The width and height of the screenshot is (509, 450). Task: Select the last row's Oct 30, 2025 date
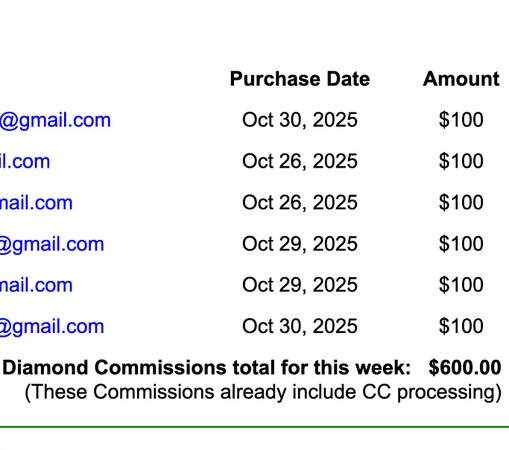pos(300,326)
